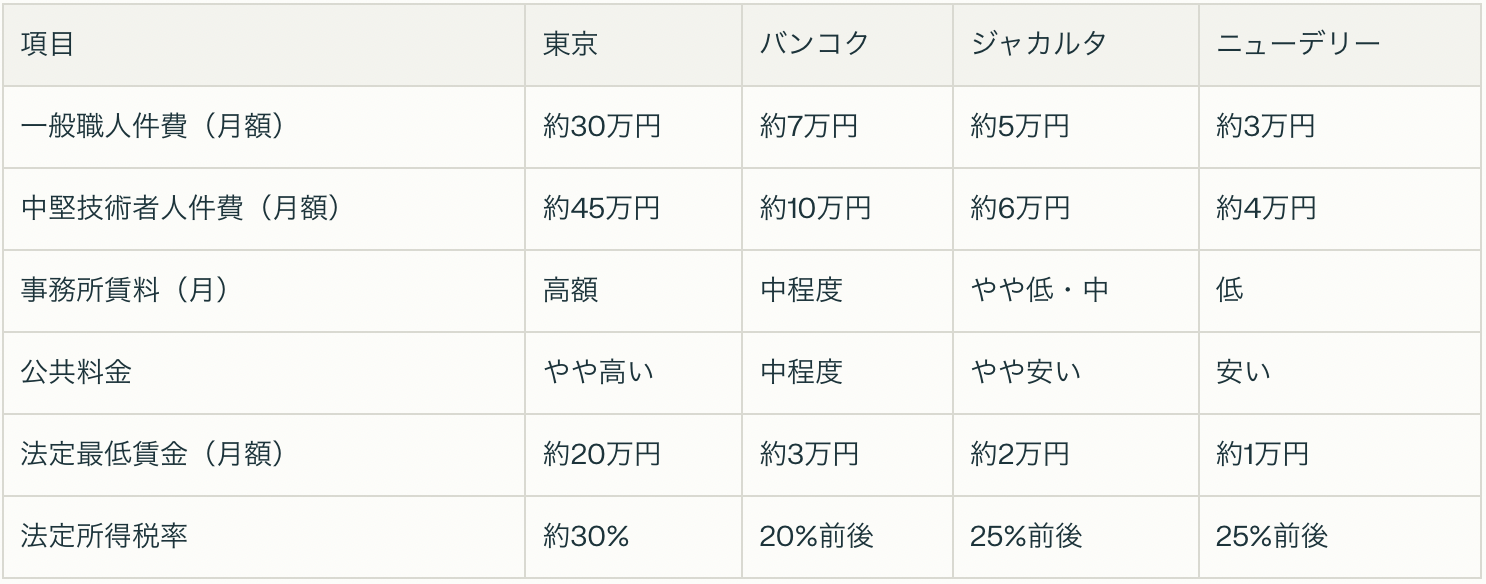Click the 項目 column header
Screen dimensions: 1486x584
point(48,45)
